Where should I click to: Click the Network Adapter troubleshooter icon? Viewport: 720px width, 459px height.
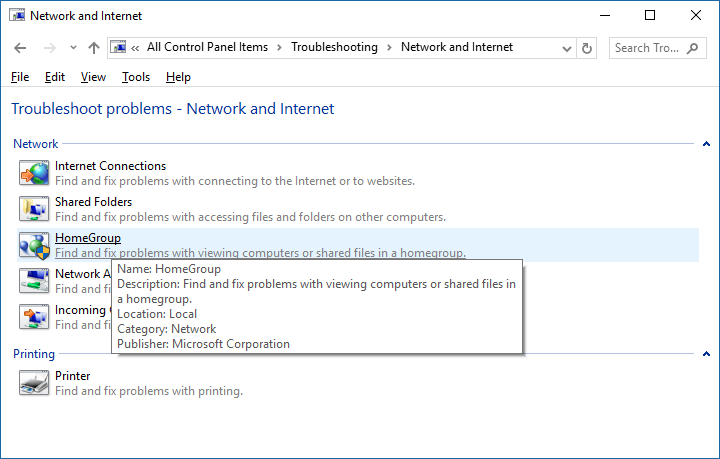[x=34, y=281]
